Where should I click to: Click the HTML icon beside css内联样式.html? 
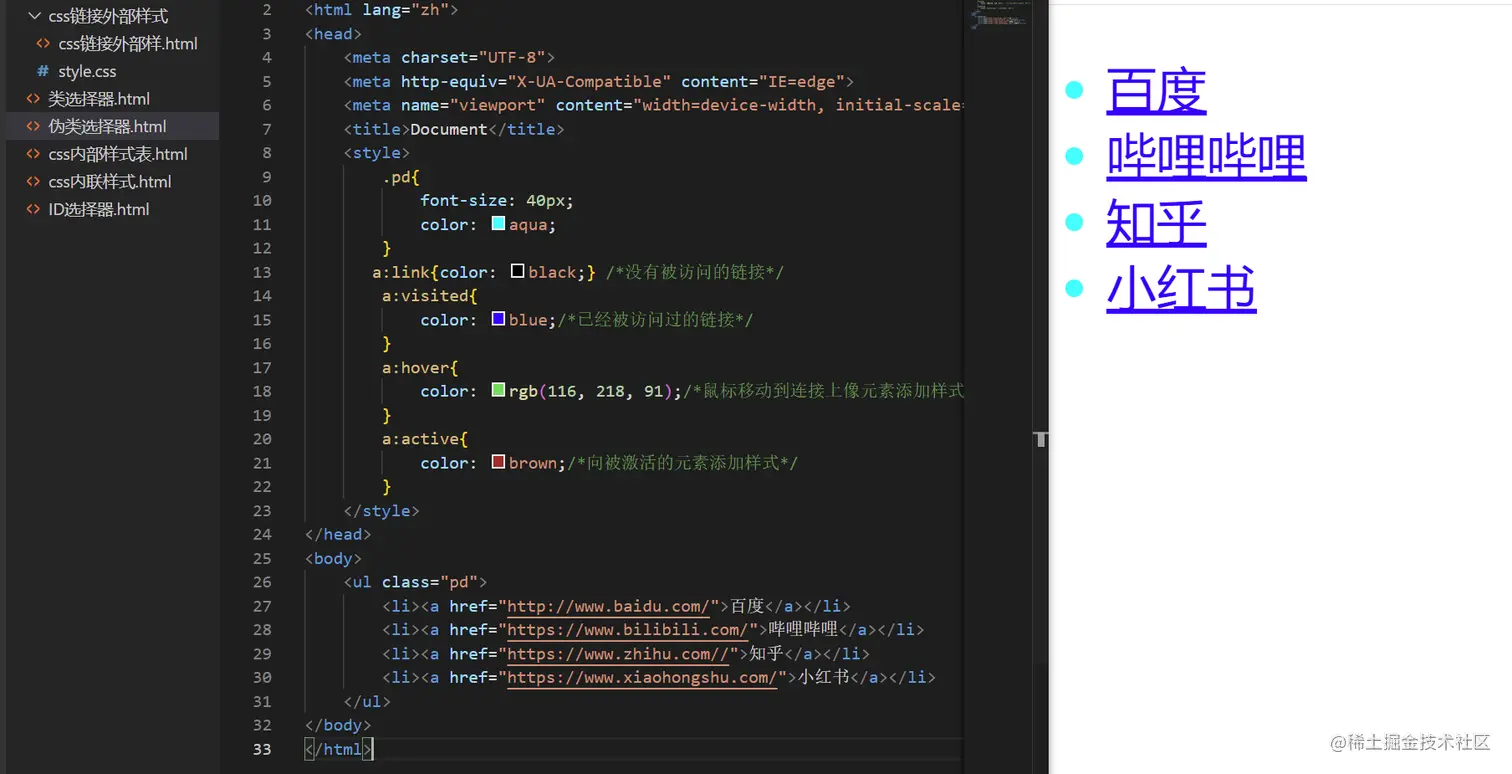click(x=31, y=181)
